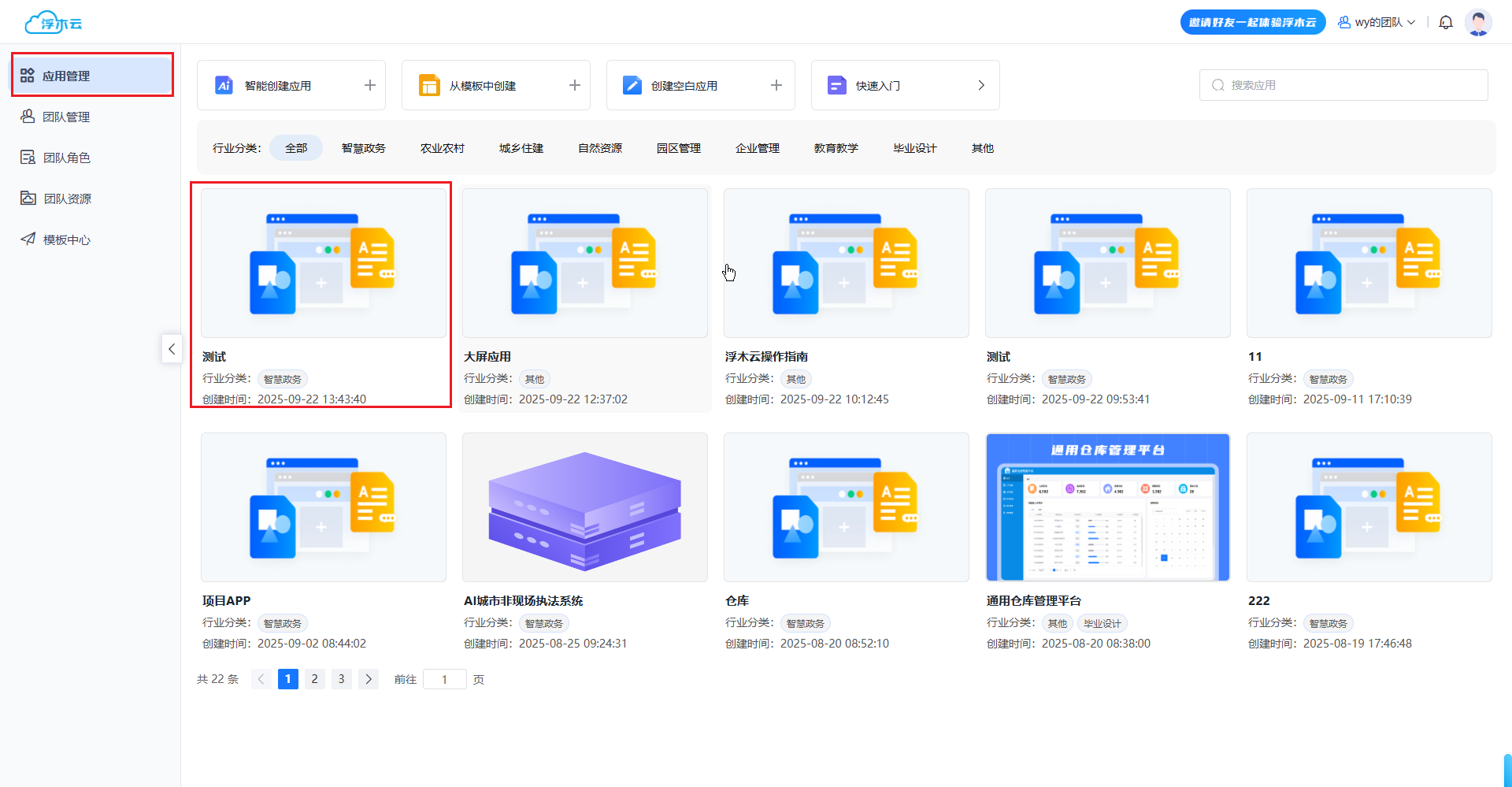1512x787 pixels.
Task: Open the 快速入门 arrow card
Action: tap(980, 85)
